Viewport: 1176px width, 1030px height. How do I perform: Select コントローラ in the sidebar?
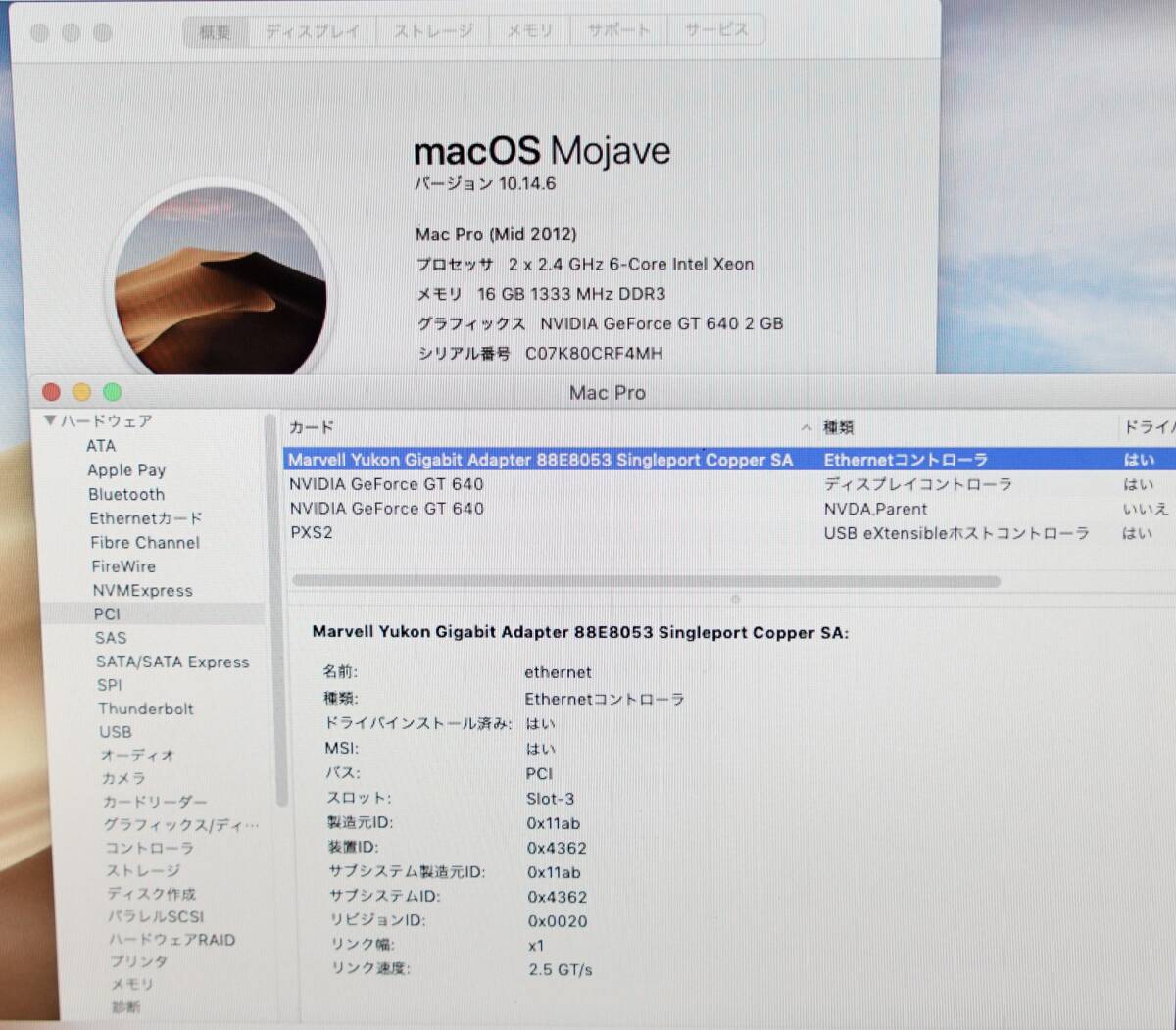point(149,848)
